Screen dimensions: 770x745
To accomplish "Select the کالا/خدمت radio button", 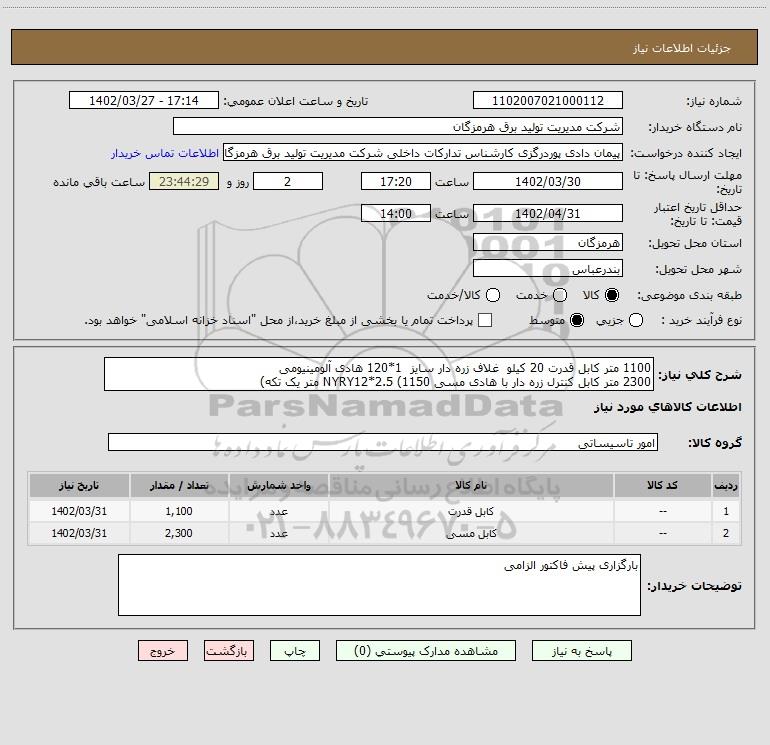I will (x=493, y=295).
